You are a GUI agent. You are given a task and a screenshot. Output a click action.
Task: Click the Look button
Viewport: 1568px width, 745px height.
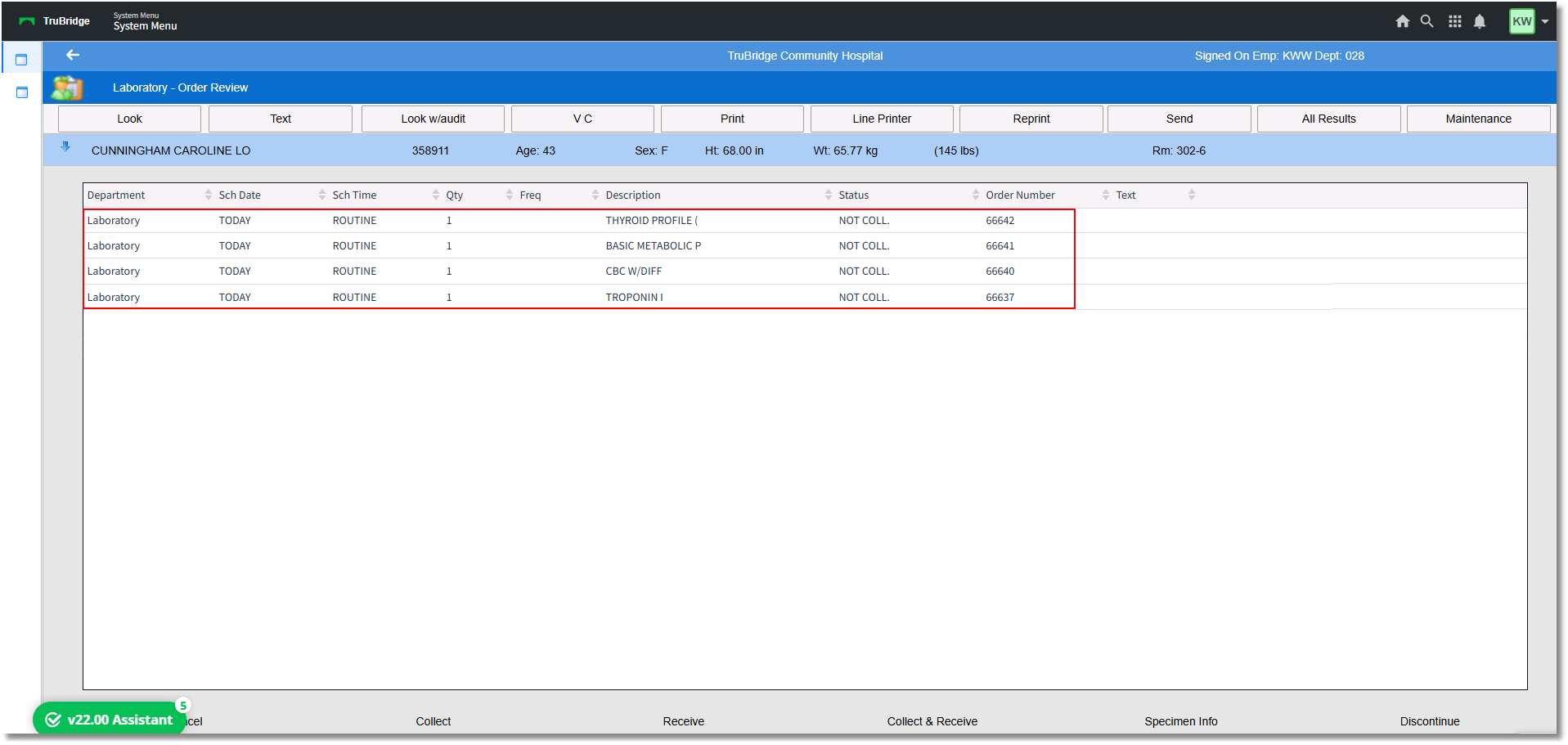pos(129,119)
